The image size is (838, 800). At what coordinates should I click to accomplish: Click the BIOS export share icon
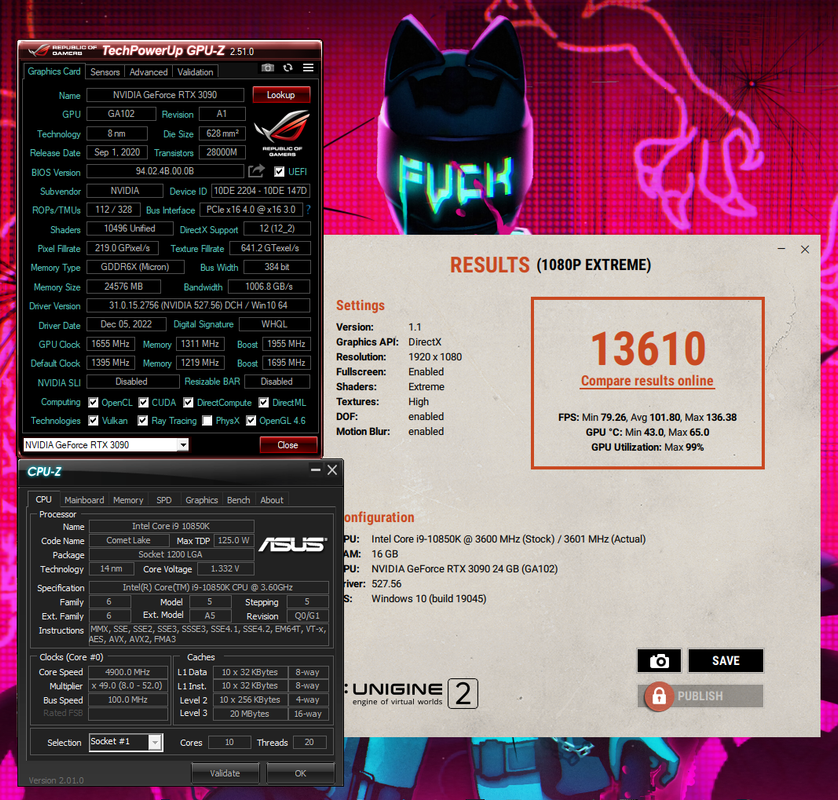click(257, 171)
